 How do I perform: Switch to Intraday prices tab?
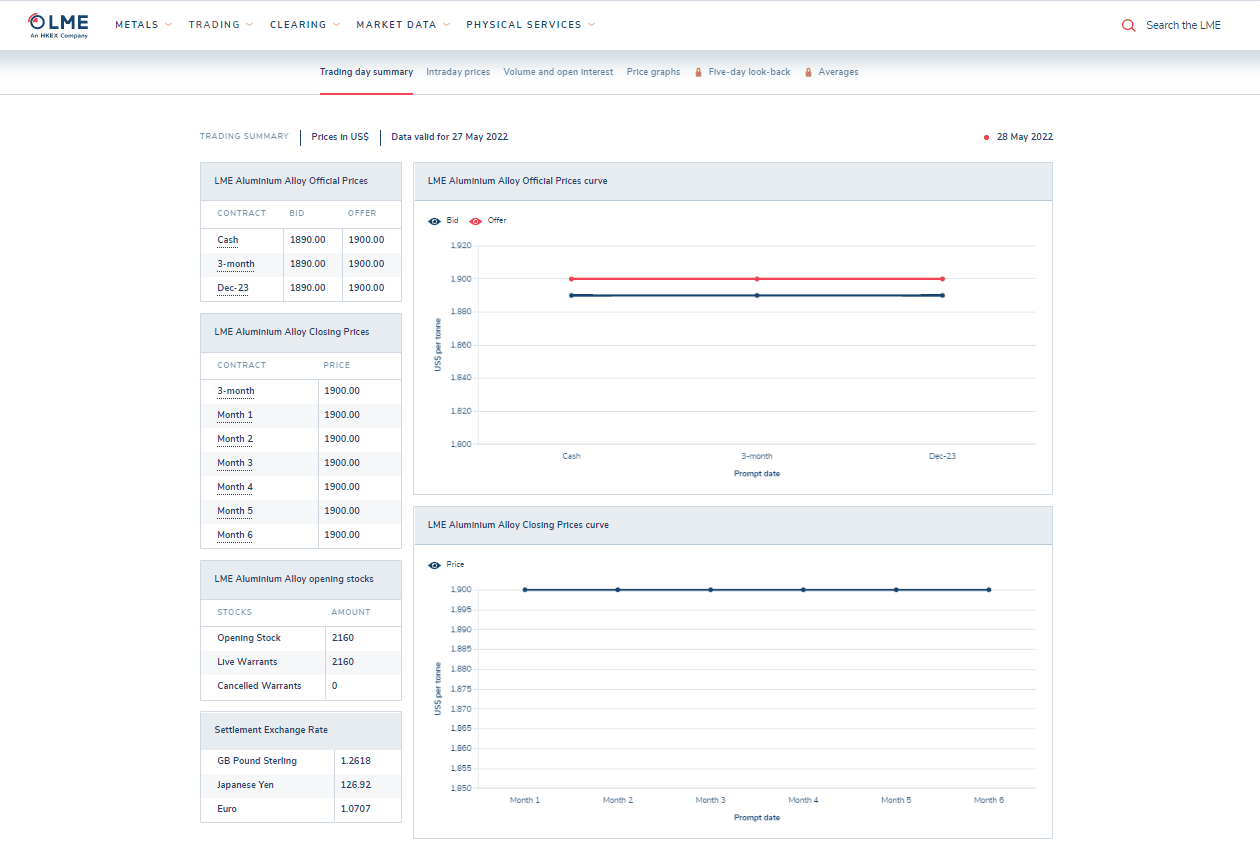coord(458,72)
